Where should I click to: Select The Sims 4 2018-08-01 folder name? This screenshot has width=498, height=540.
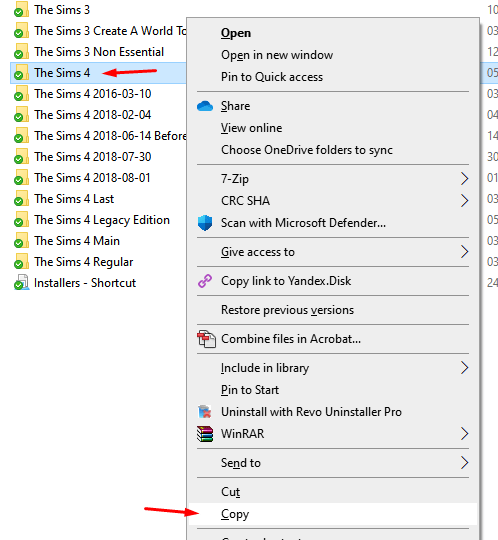92,178
